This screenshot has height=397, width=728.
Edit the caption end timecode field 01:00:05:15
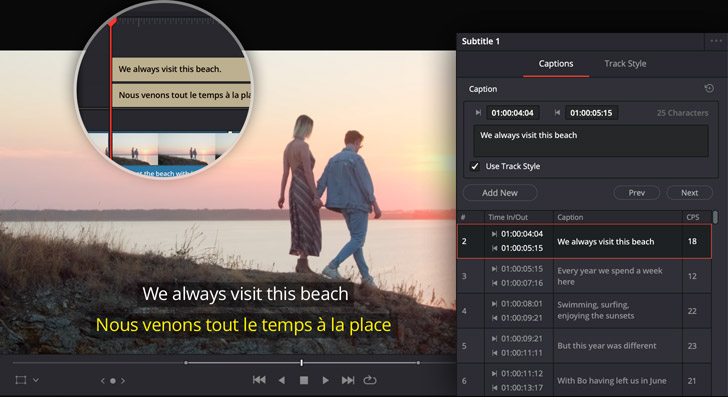click(591, 112)
